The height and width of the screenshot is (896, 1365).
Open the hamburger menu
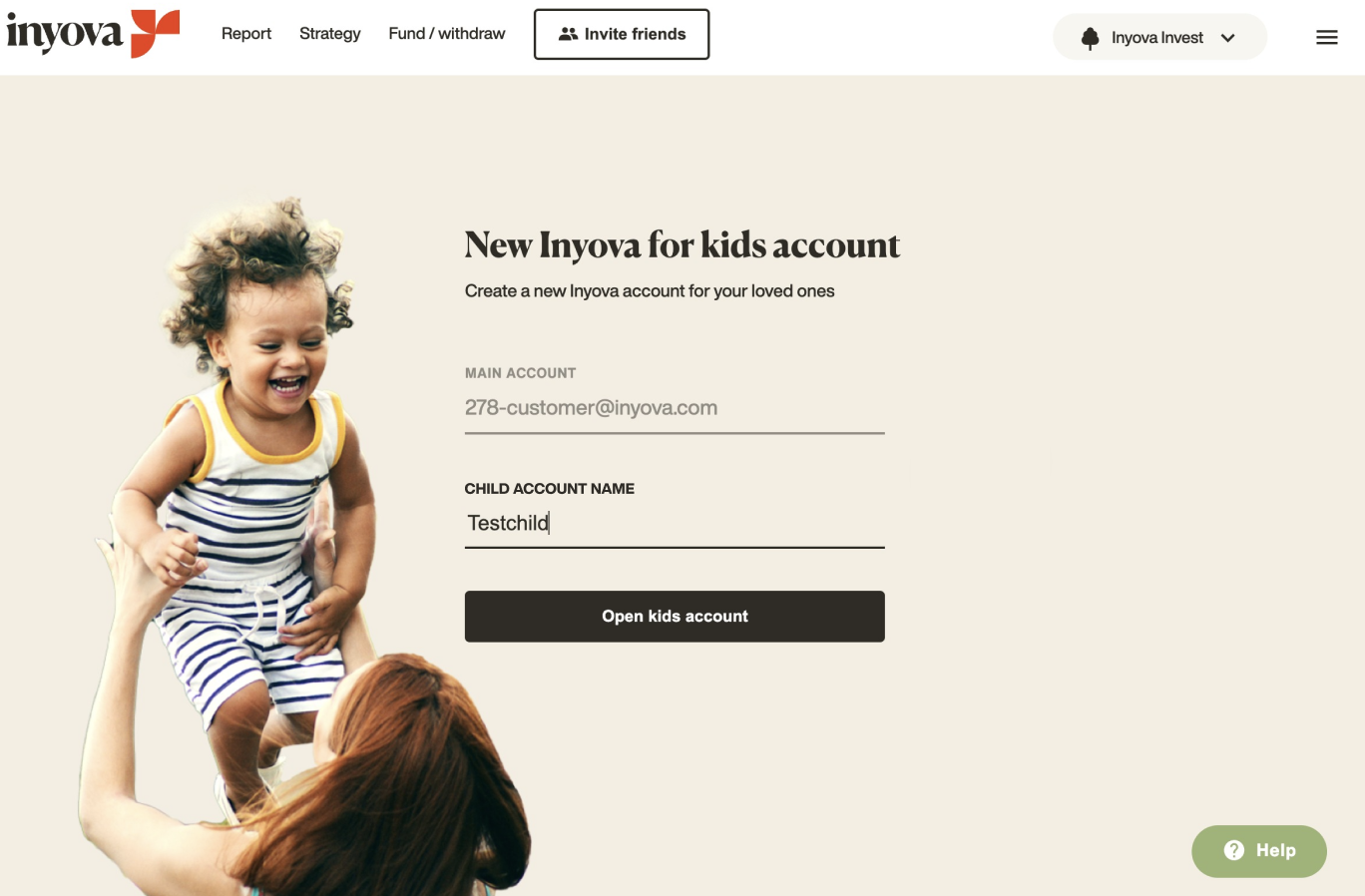click(1326, 38)
